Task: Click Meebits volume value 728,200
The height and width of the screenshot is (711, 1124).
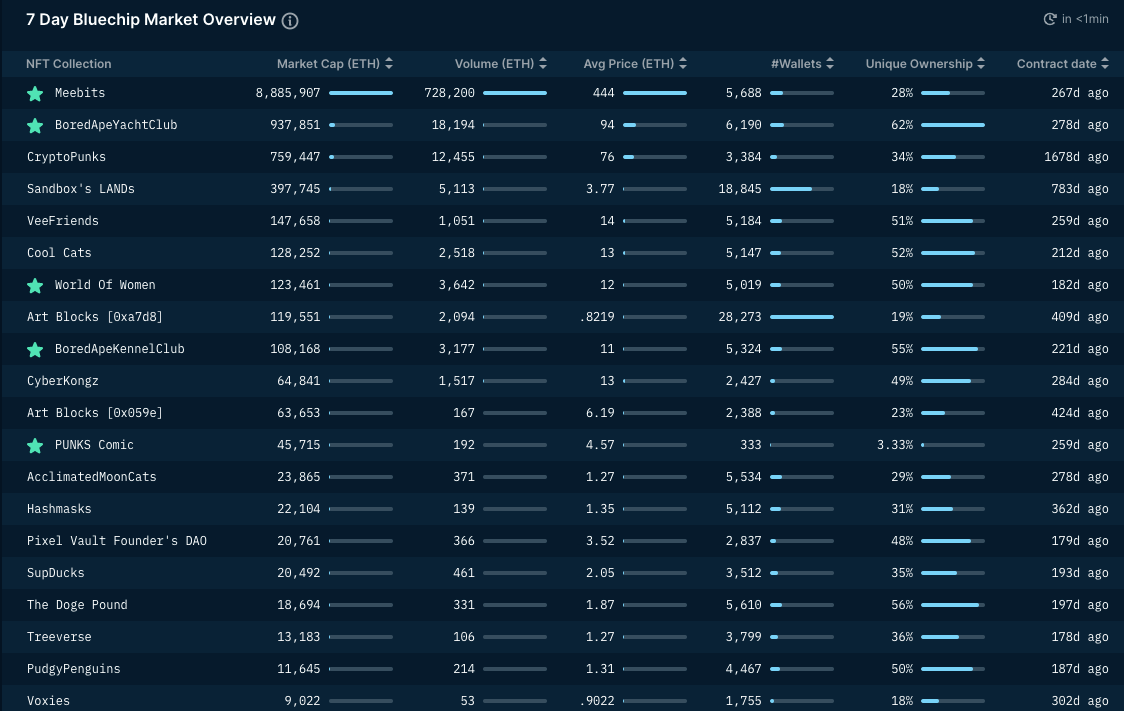Action: [x=449, y=92]
